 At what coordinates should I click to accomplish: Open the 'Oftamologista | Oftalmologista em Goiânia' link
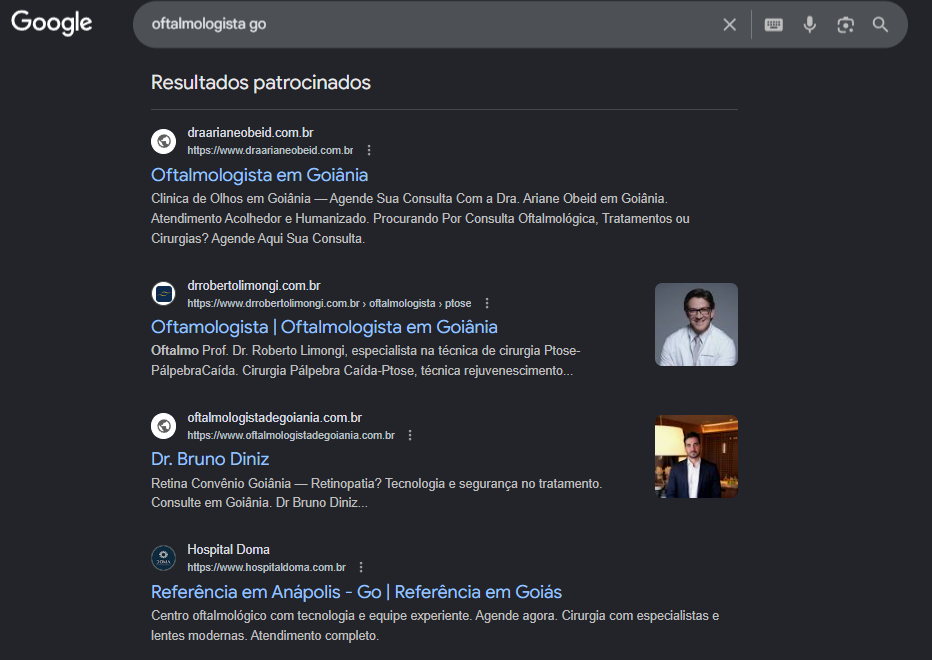(324, 327)
